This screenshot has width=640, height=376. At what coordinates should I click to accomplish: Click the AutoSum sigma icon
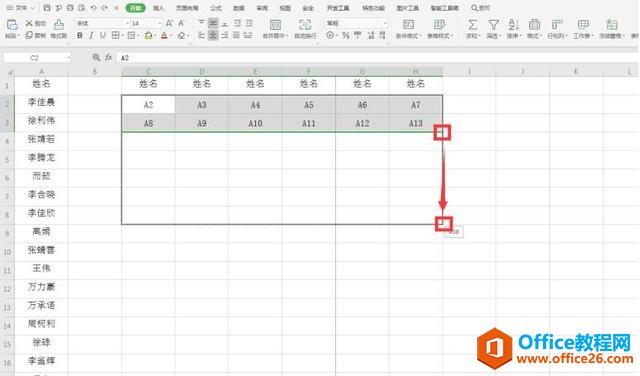(472, 25)
